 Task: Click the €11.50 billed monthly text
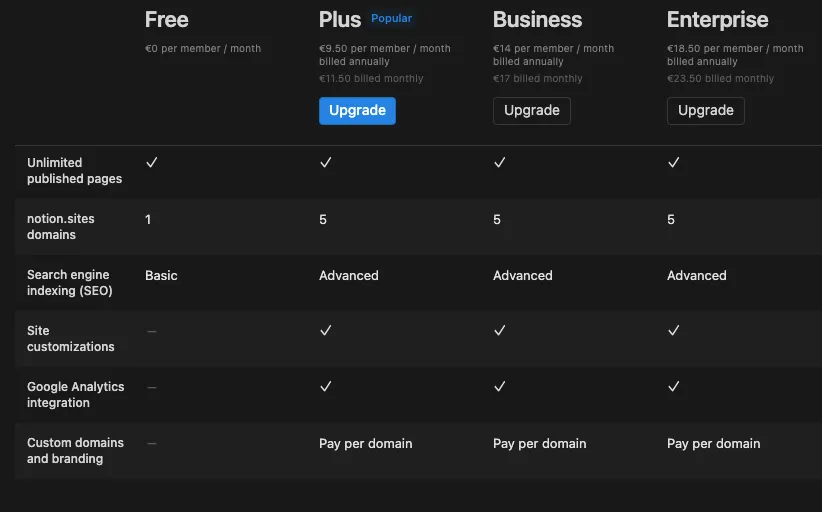[371, 79]
